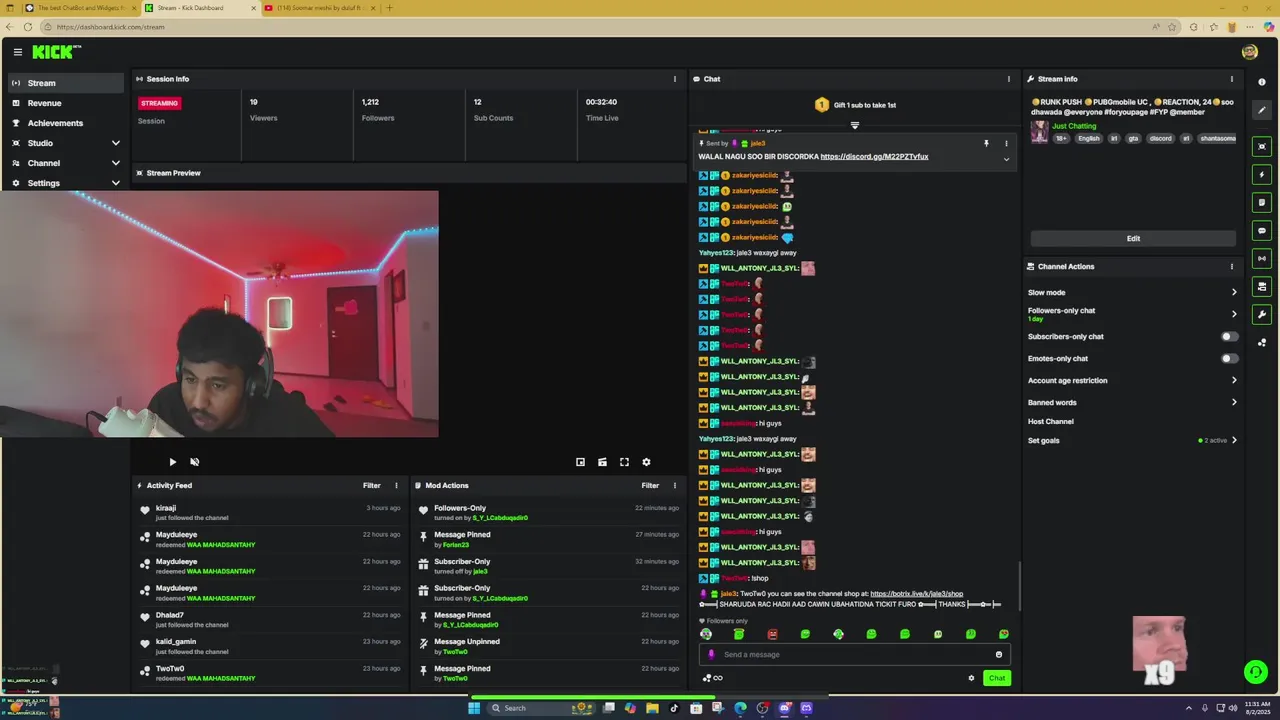This screenshot has width=1280, height=720.
Task: Open Banned words settings
Action: click(1132, 403)
